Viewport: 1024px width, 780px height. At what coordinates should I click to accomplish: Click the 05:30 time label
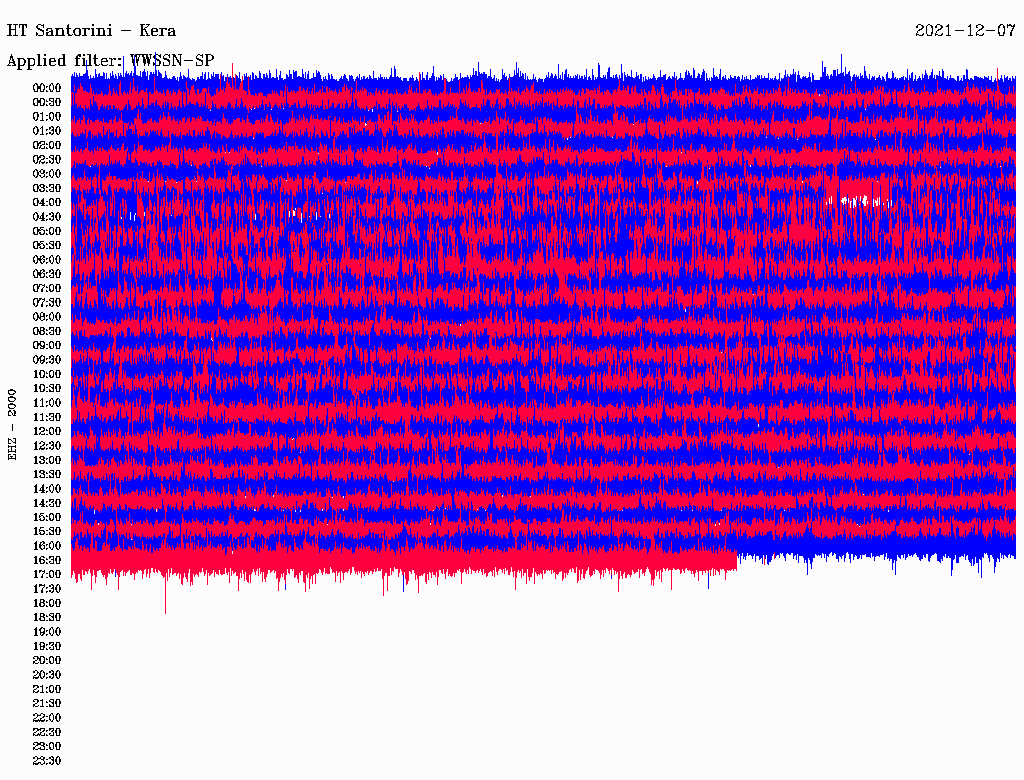pyautogui.click(x=47, y=246)
